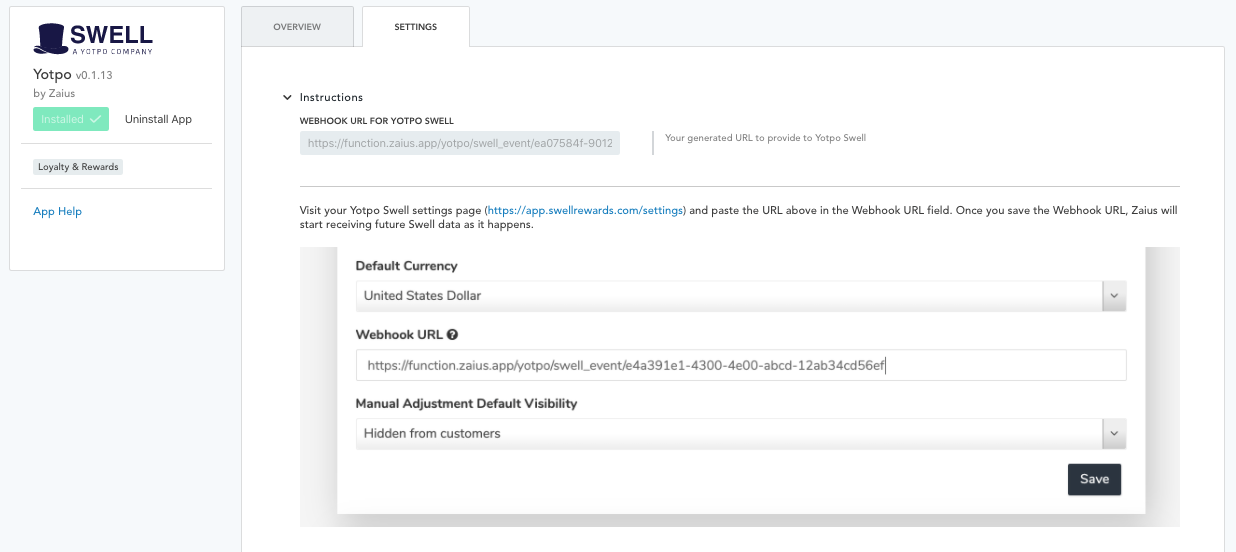Collapse the Instructions section chevron
Viewport: 1236px width, 552px height.
[x=287, y=98]
